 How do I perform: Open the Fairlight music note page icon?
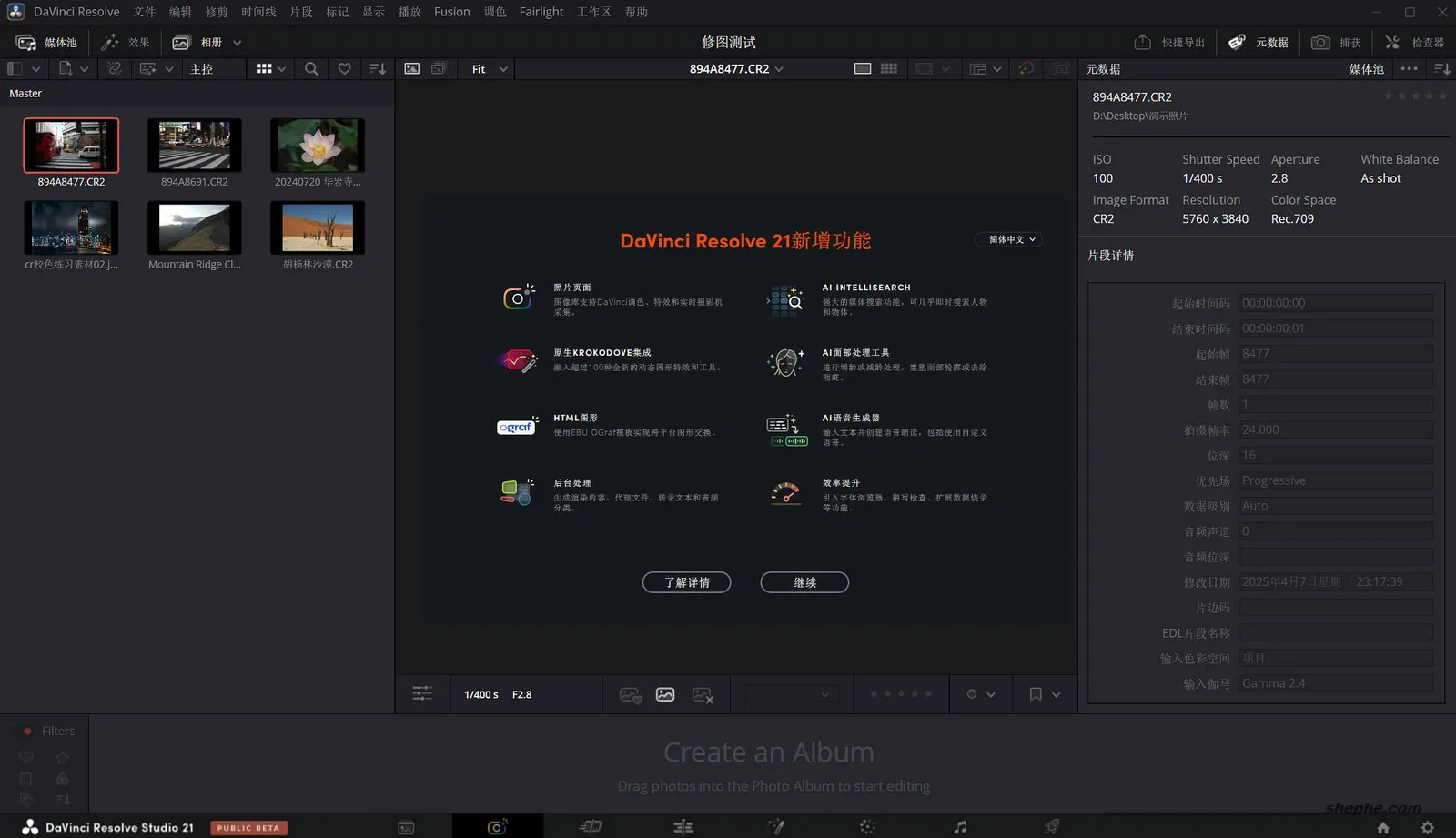(960, 826)
